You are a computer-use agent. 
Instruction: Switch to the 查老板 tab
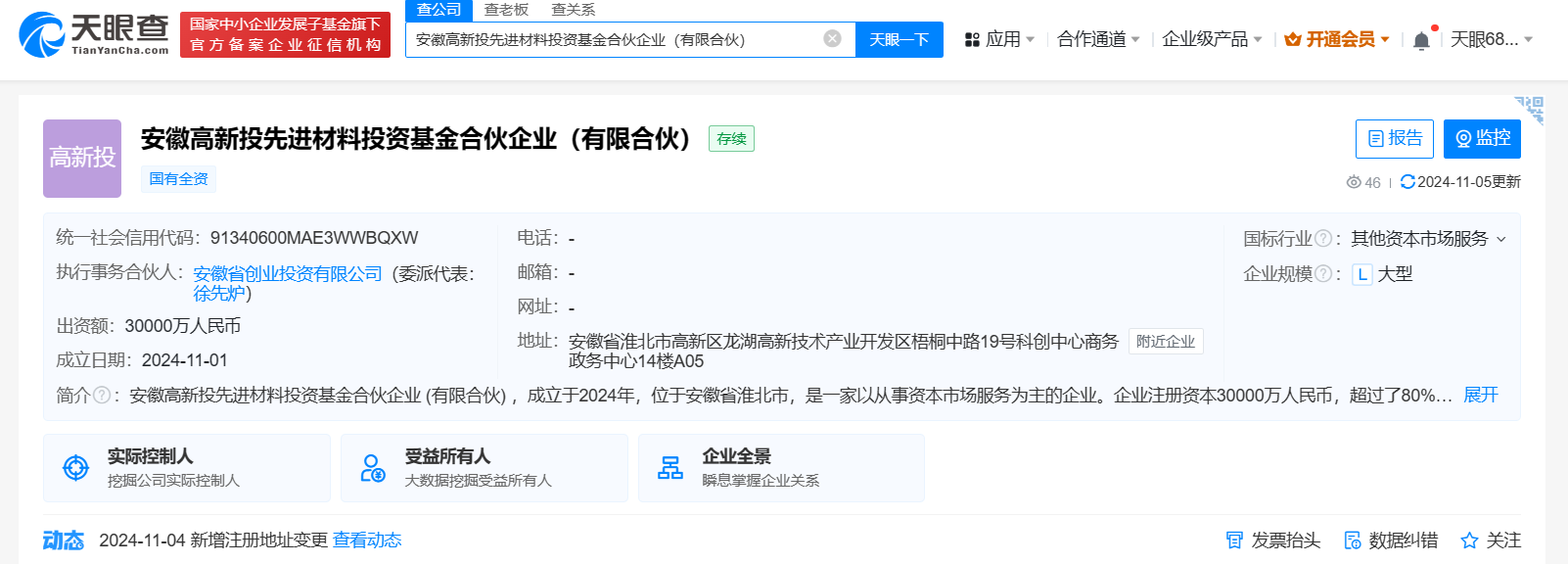[506, 10]
